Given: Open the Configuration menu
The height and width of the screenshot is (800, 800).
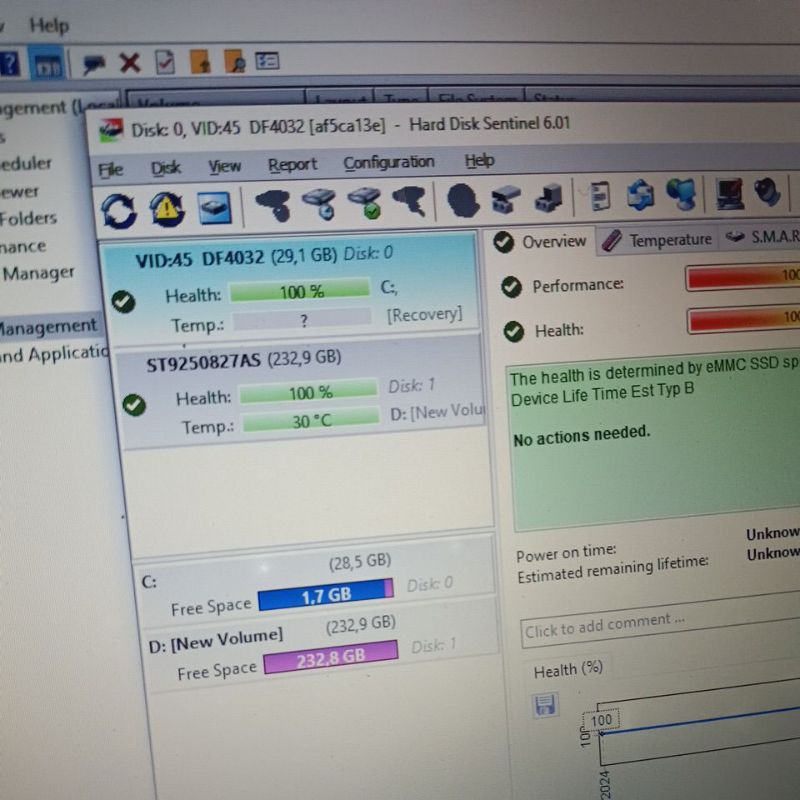Looking at the screenshot, I should (x=389, y=162).
